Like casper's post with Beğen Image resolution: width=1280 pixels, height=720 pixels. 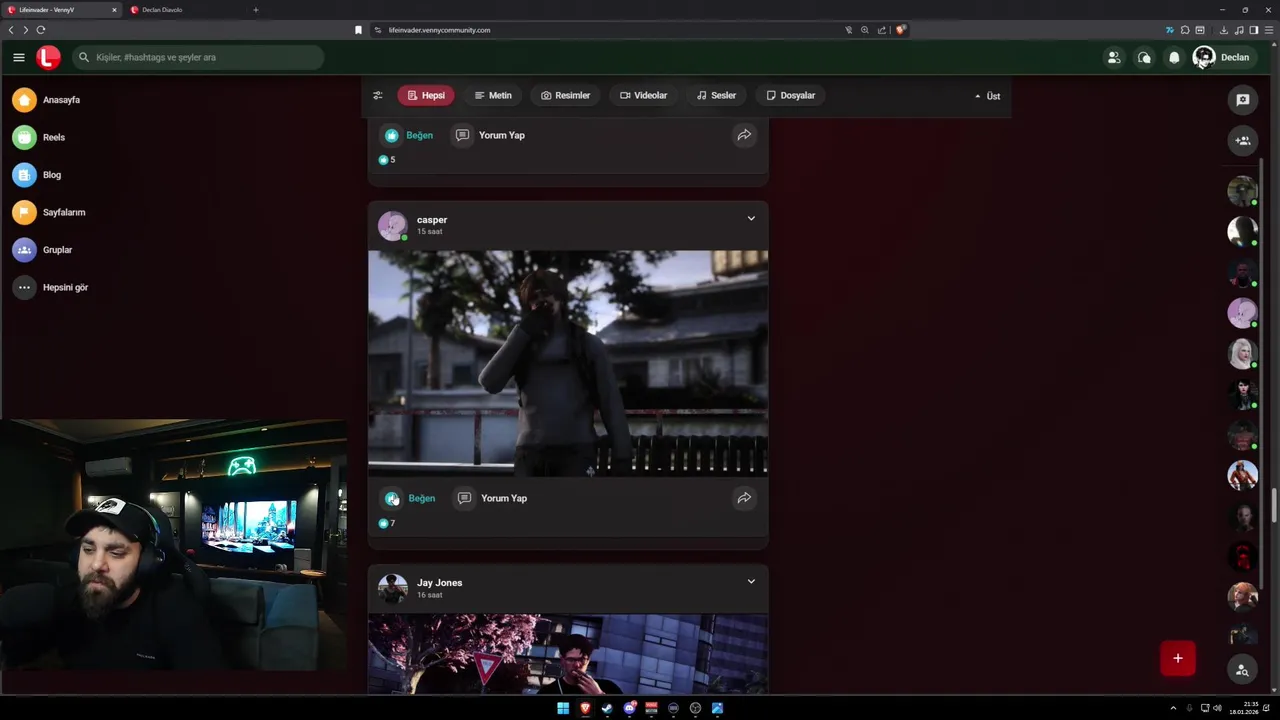(x=410, y=498)
